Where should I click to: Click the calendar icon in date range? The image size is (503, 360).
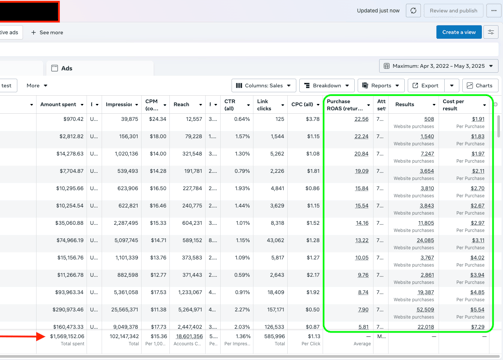(386, 66)
